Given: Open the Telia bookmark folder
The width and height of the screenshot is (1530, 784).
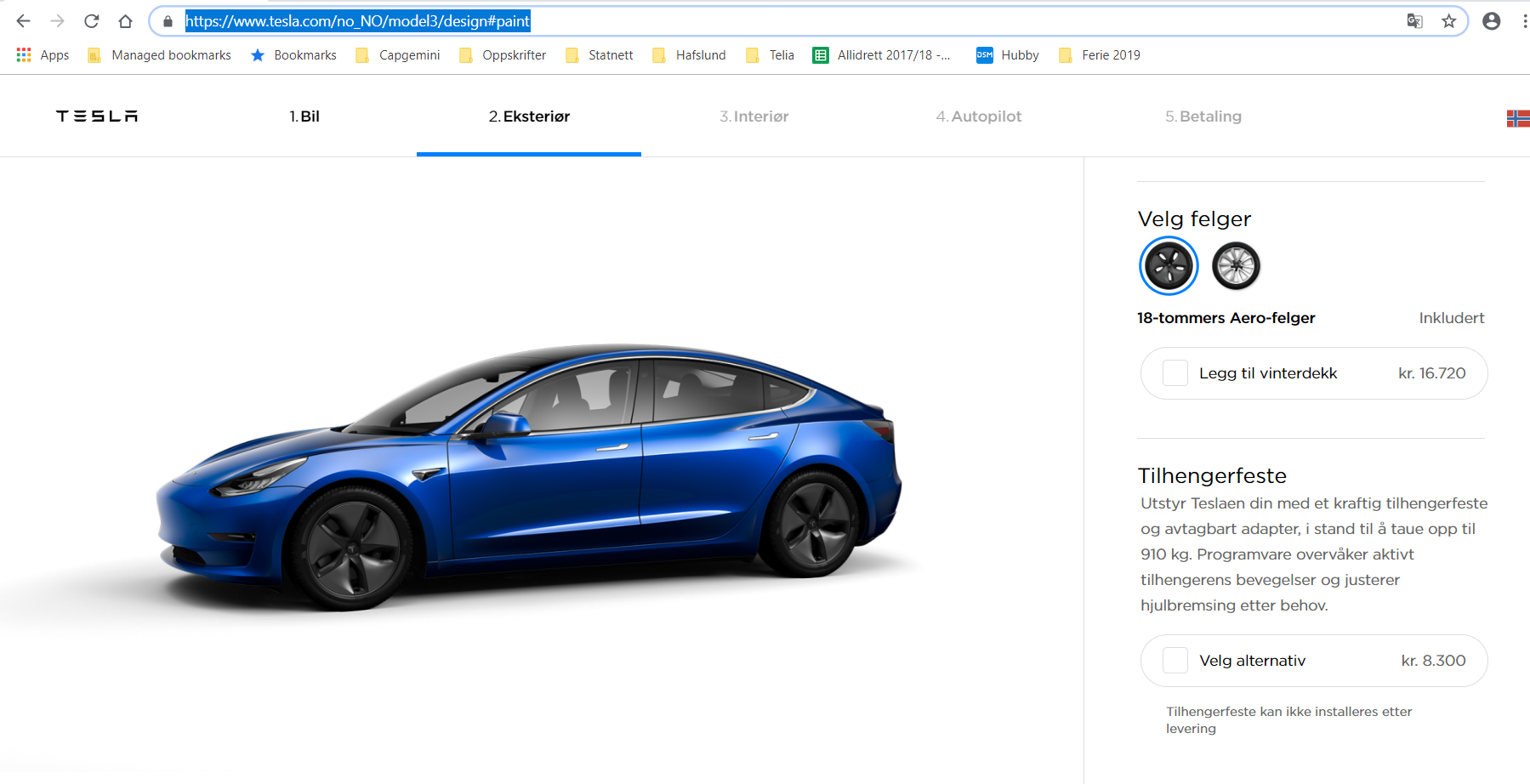Looking at the screenshot, I should click(770, 55).
